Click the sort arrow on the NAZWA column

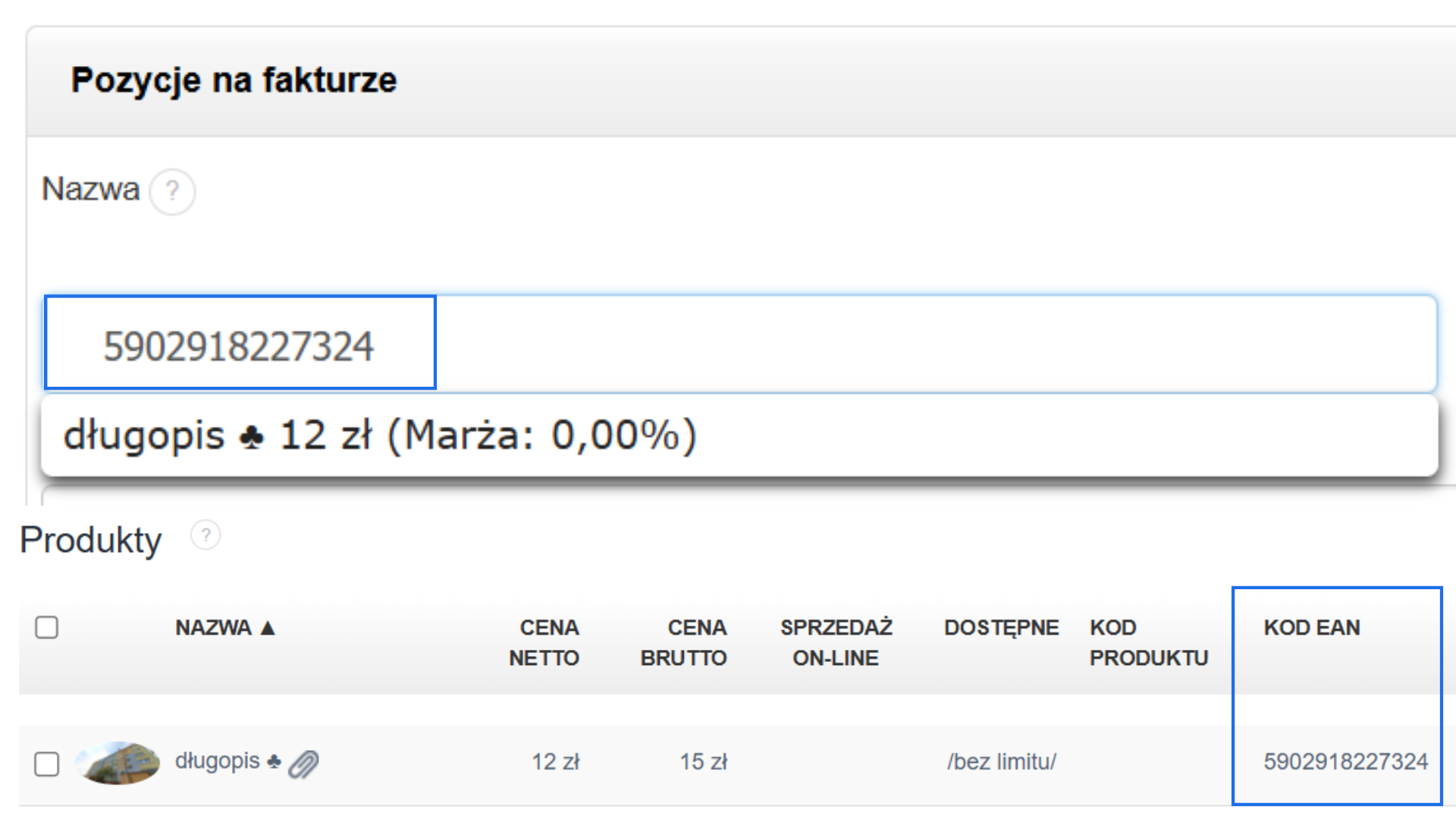point(267,628)
